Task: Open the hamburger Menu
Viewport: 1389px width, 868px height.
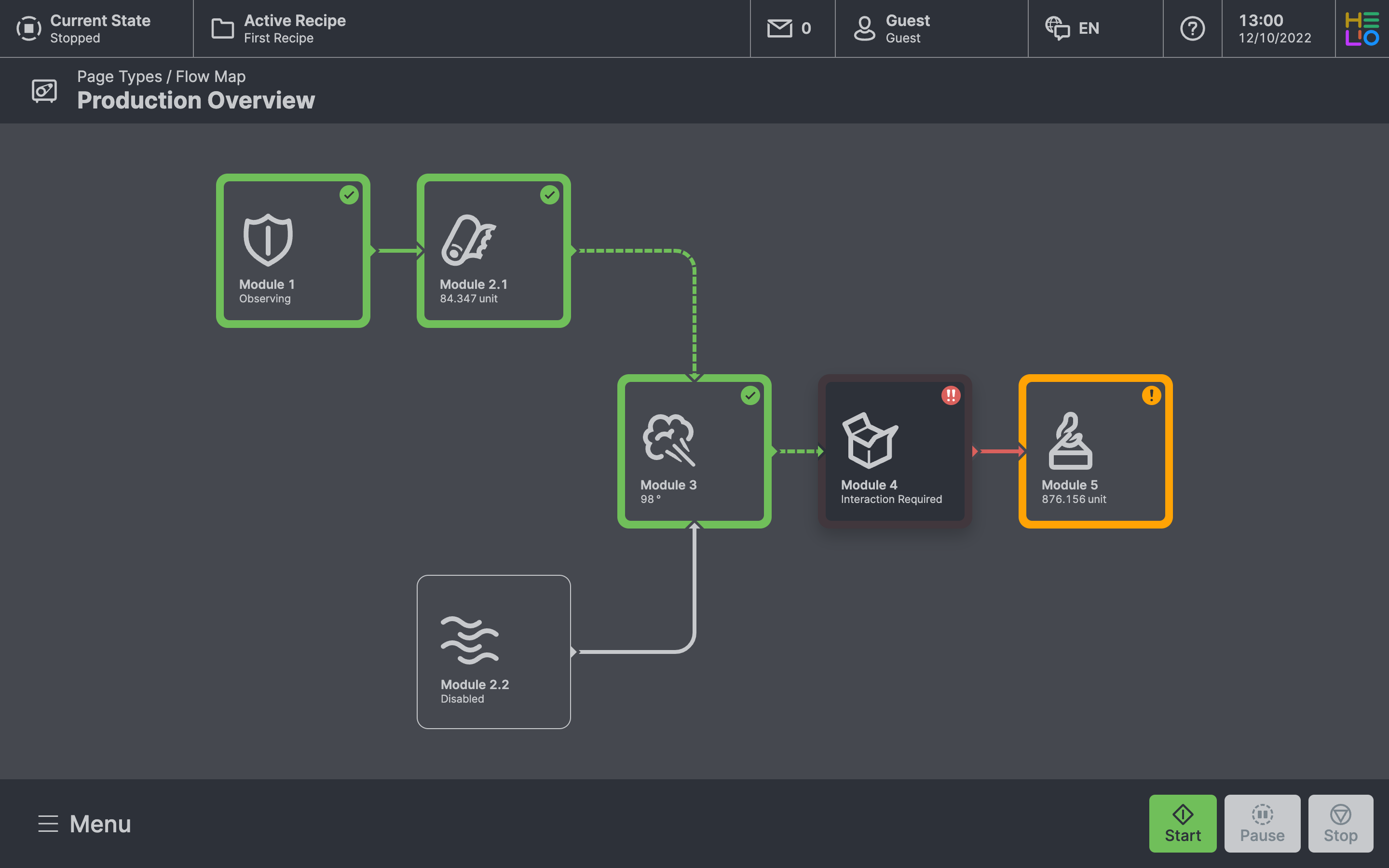Action: pyautogui.click(x=84, y=824)
